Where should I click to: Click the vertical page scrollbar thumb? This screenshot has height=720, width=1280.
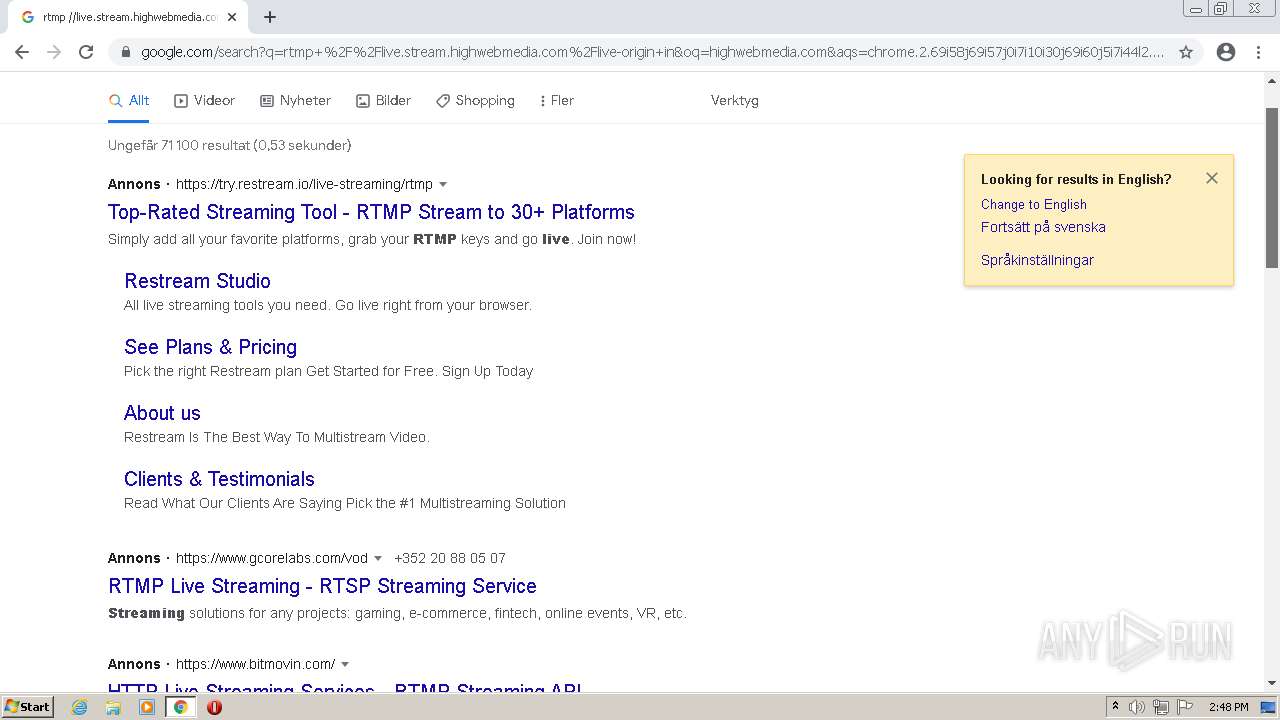point(1272,187)
